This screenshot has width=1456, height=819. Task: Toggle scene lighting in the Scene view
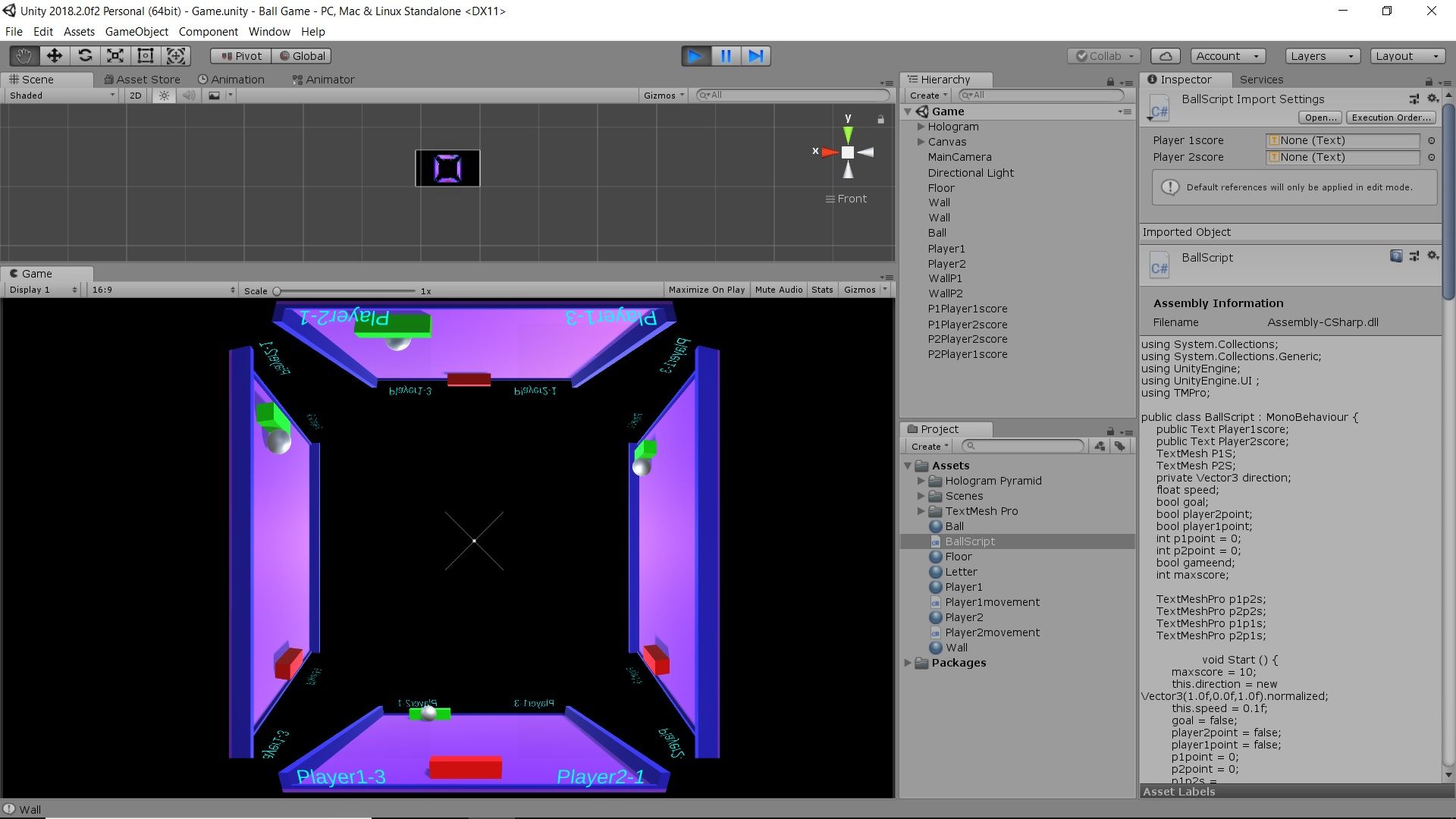164,95
